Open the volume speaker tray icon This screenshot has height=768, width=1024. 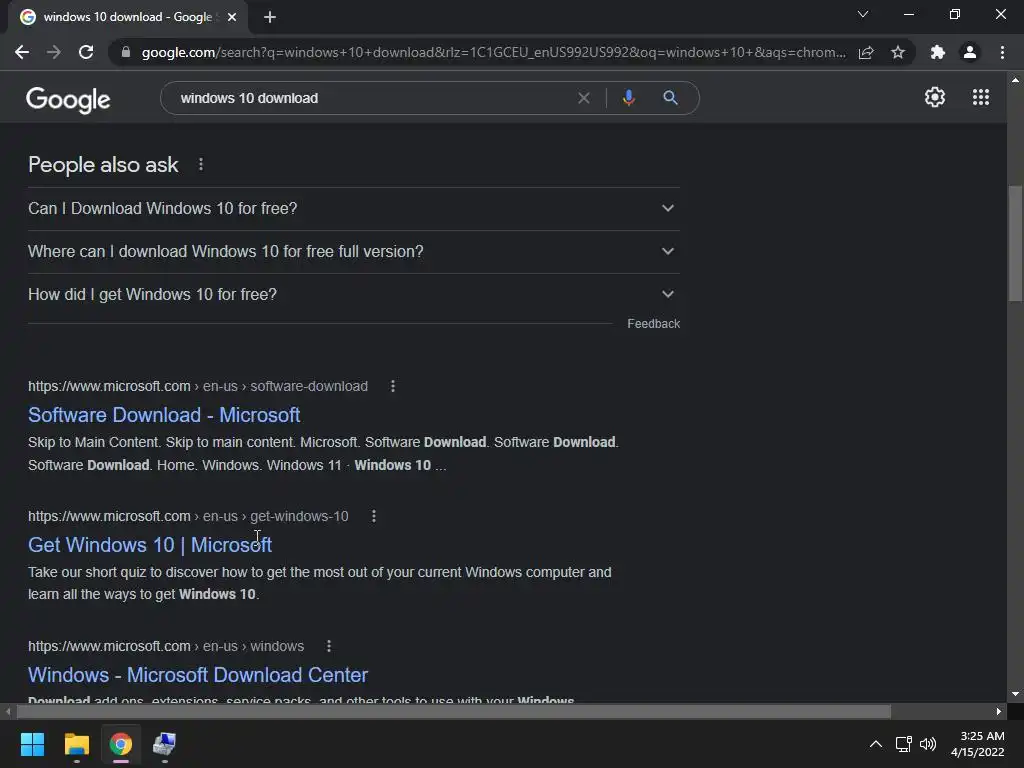click(928, 744)
